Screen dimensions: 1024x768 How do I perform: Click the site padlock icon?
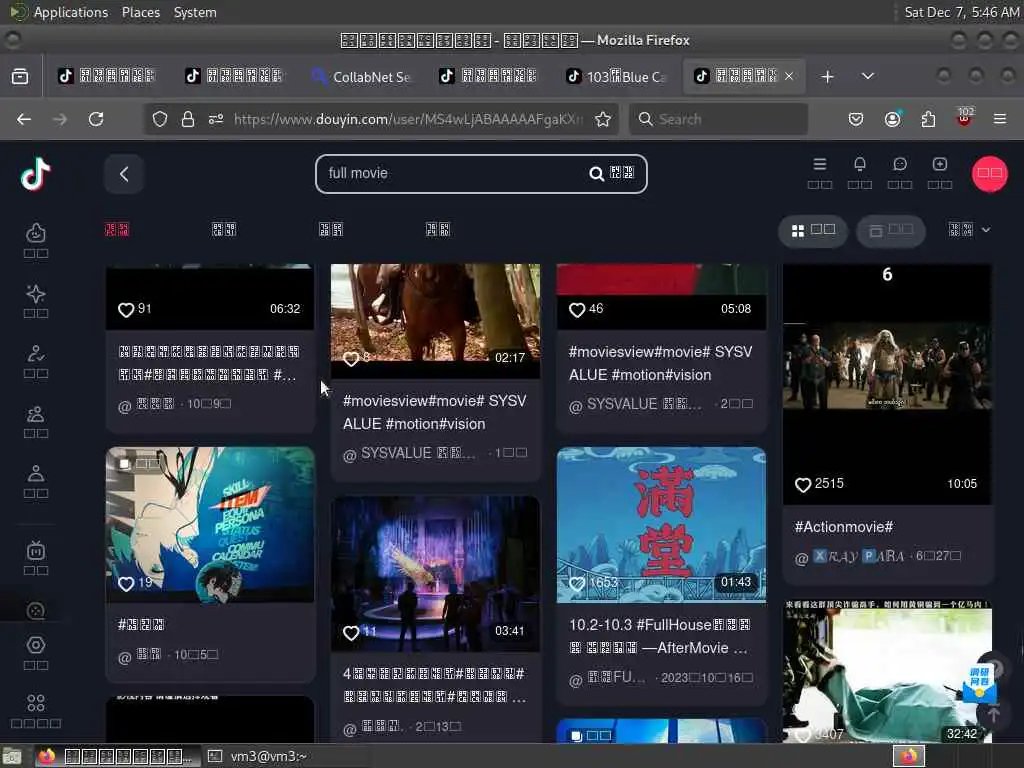(x=187, y=119)
